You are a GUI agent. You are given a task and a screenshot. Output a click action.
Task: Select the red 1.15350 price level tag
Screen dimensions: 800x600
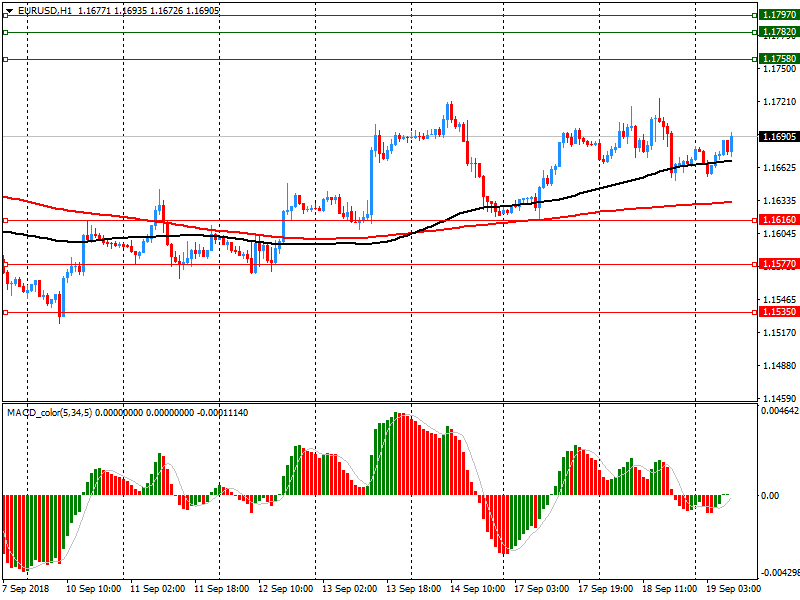778,312
